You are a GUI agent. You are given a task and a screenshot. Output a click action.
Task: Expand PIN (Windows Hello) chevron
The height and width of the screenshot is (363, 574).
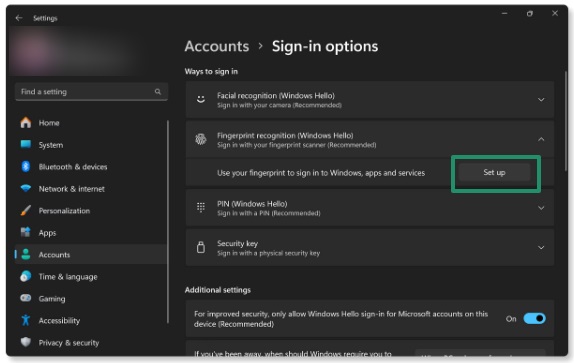(541, 208)
